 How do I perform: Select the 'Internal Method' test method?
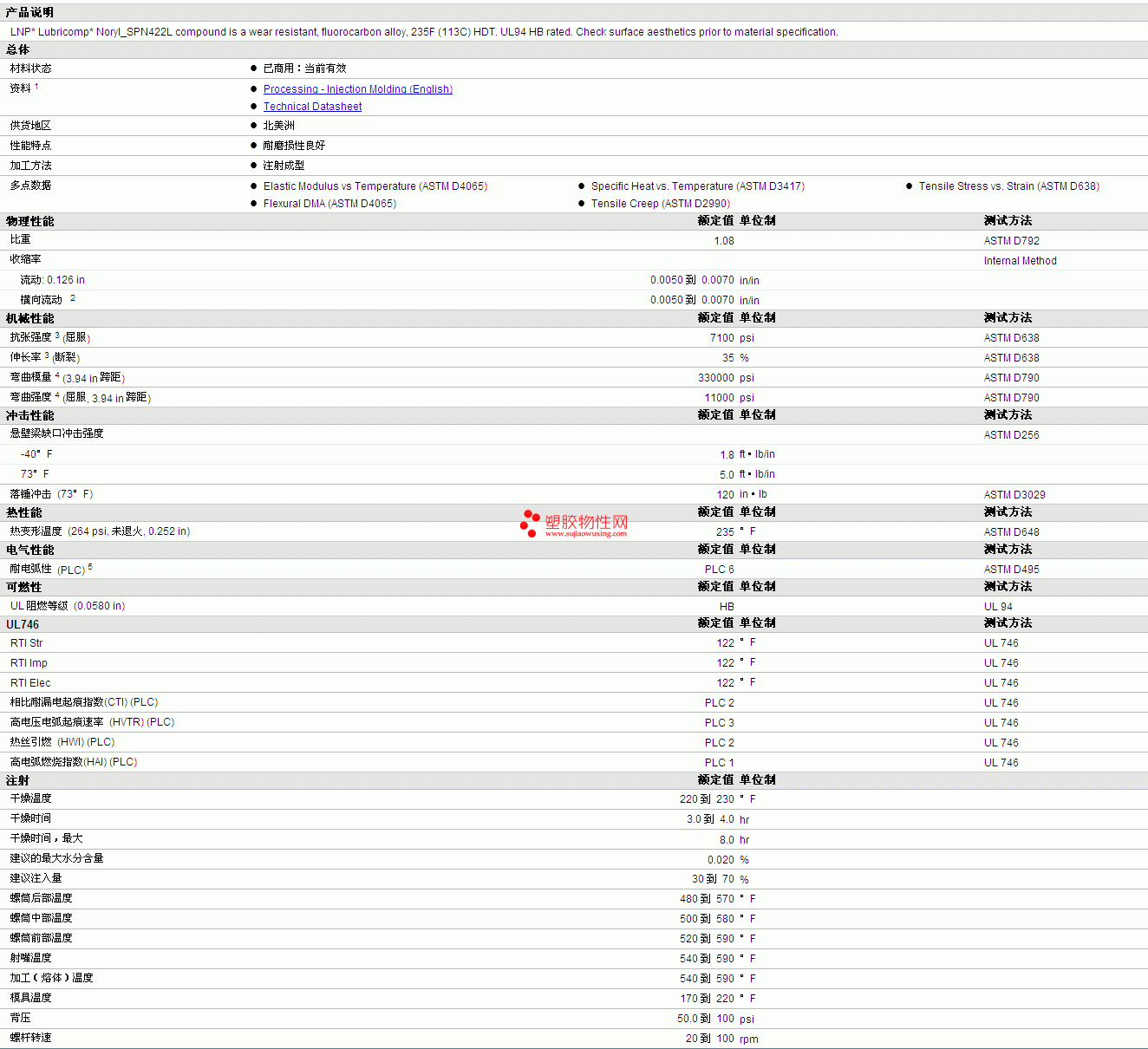pyautogui.click(x=1021, y=261)
